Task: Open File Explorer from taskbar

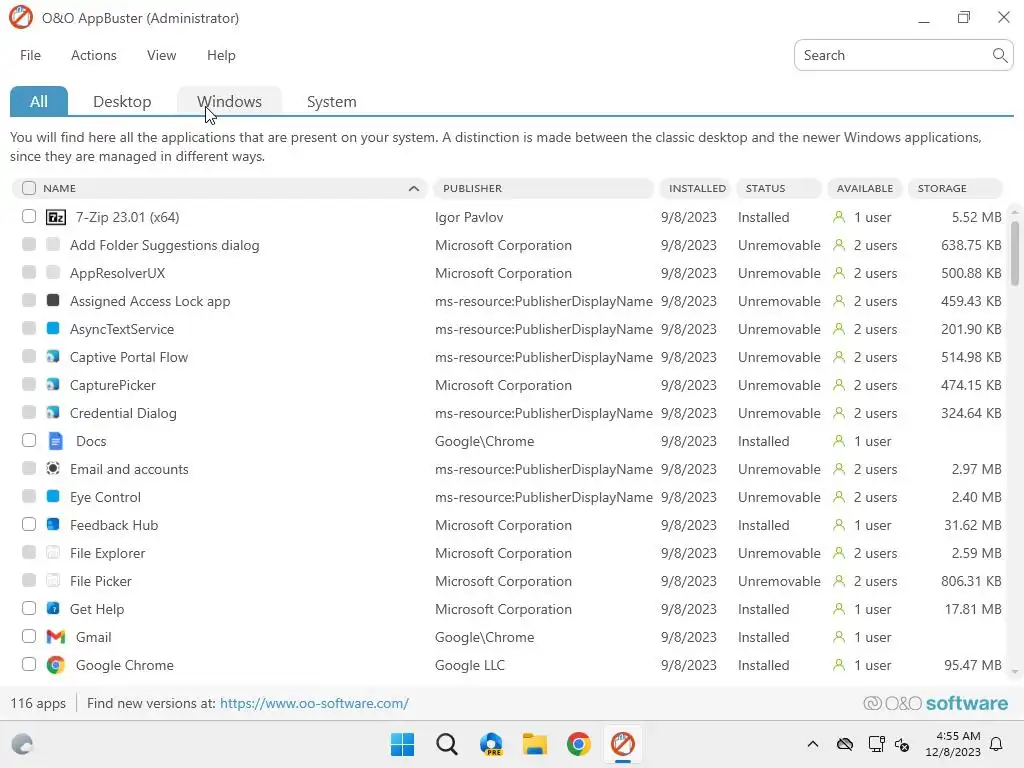Action: (535, 744)
